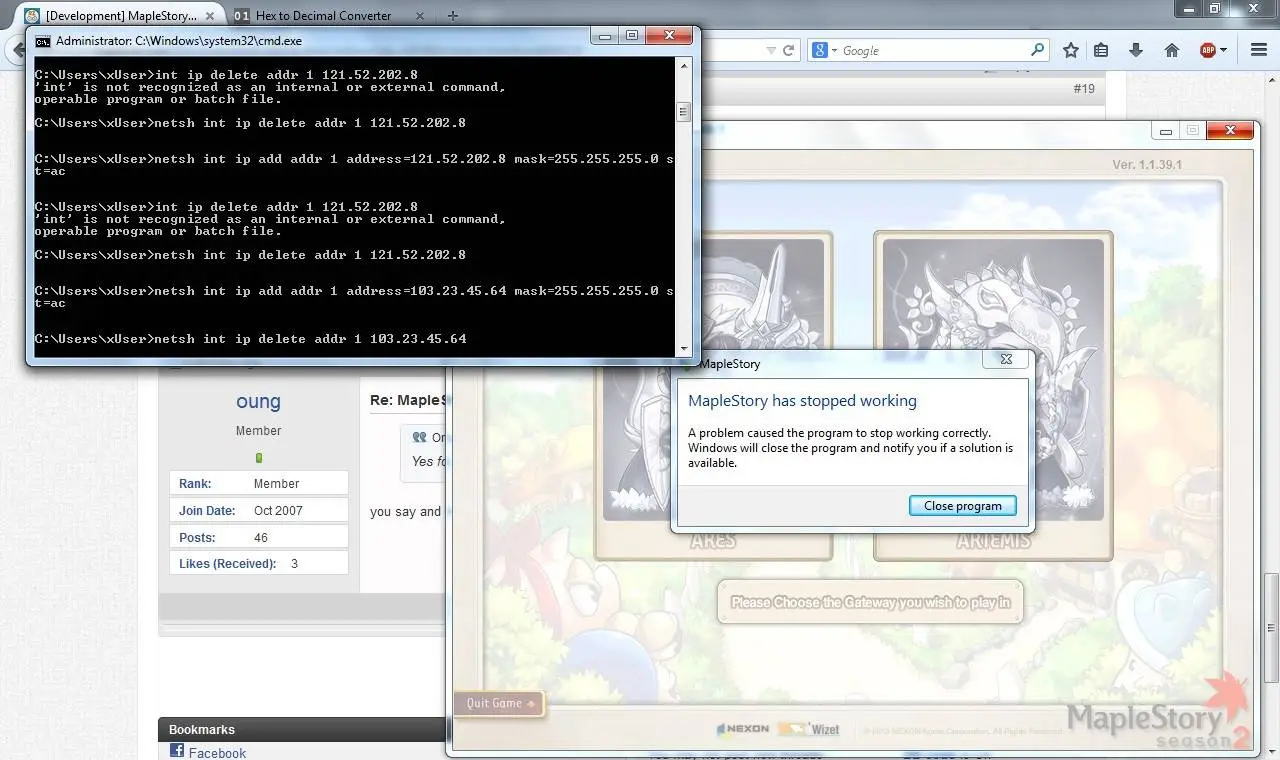Click the green online status indicator

tap(259, 458)
